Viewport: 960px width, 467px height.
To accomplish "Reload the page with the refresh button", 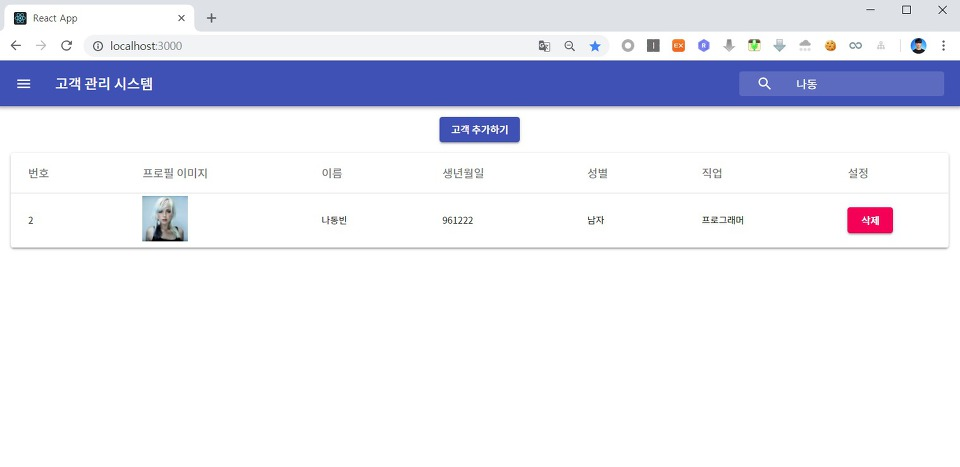I will coord(66,46).
